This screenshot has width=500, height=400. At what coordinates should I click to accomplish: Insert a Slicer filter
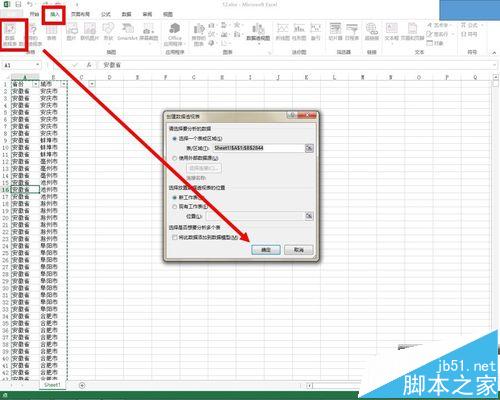(x=335, y=33)
